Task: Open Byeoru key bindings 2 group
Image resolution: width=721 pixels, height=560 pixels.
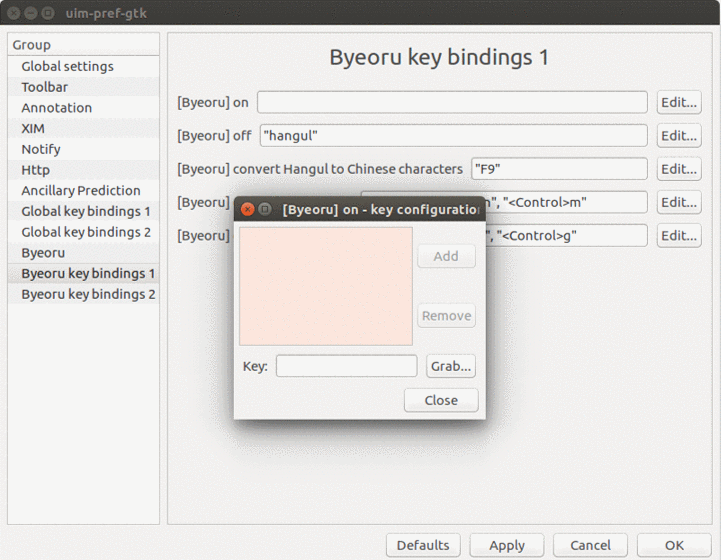Action: [x=88, y=294]
